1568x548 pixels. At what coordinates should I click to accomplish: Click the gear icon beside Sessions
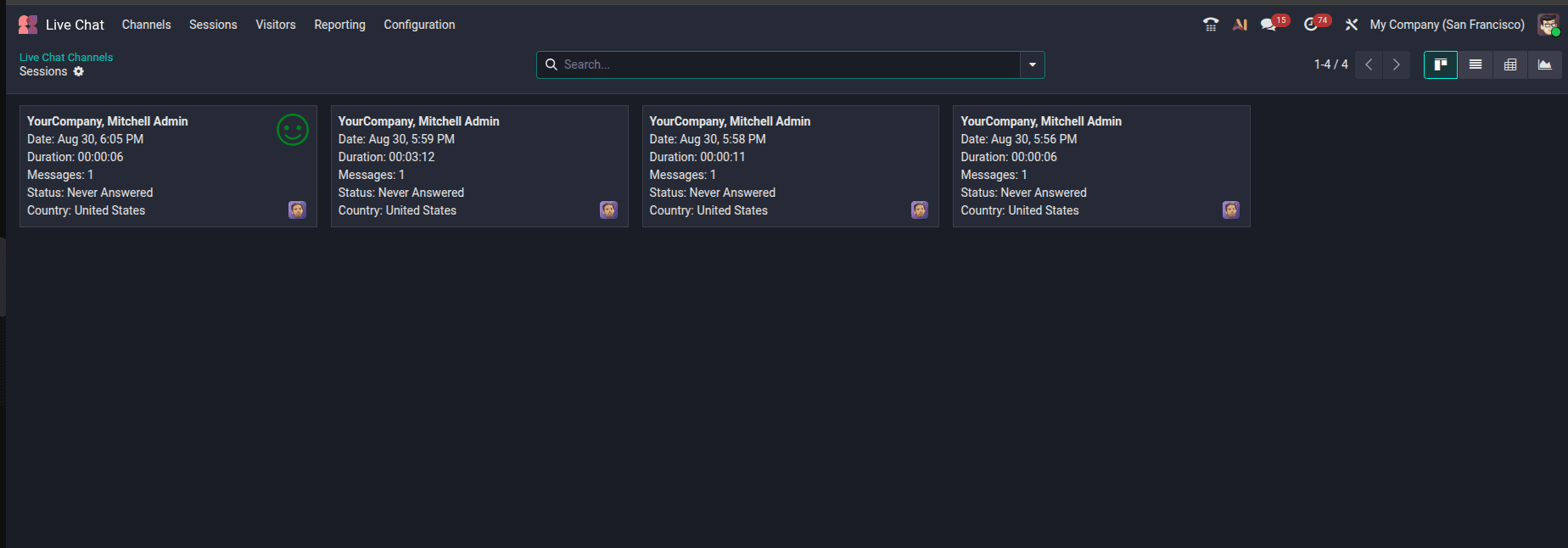click(x=79, y=71)
